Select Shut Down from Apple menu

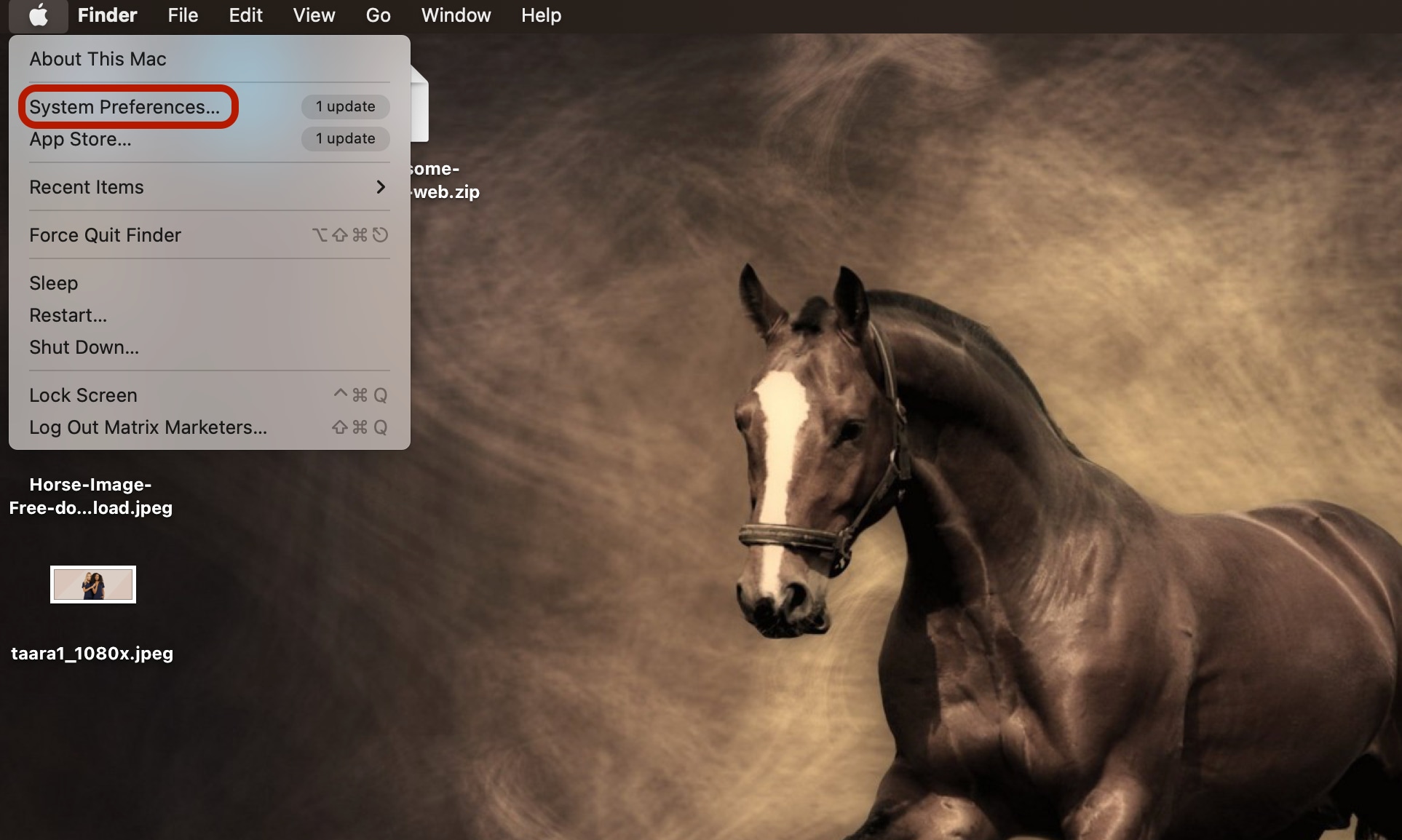85,347
